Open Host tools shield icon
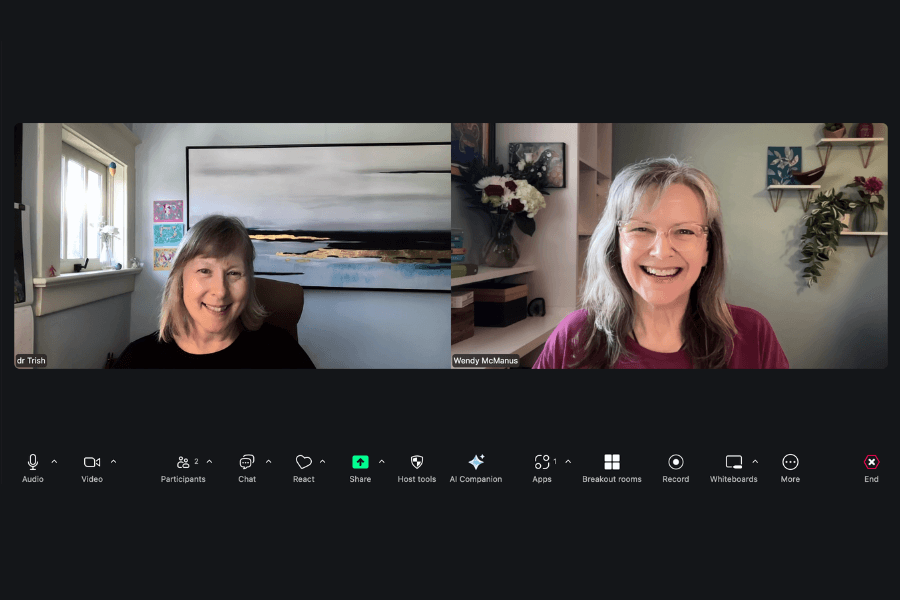Viewport: 900px width, 600px height. click(417, 462)
